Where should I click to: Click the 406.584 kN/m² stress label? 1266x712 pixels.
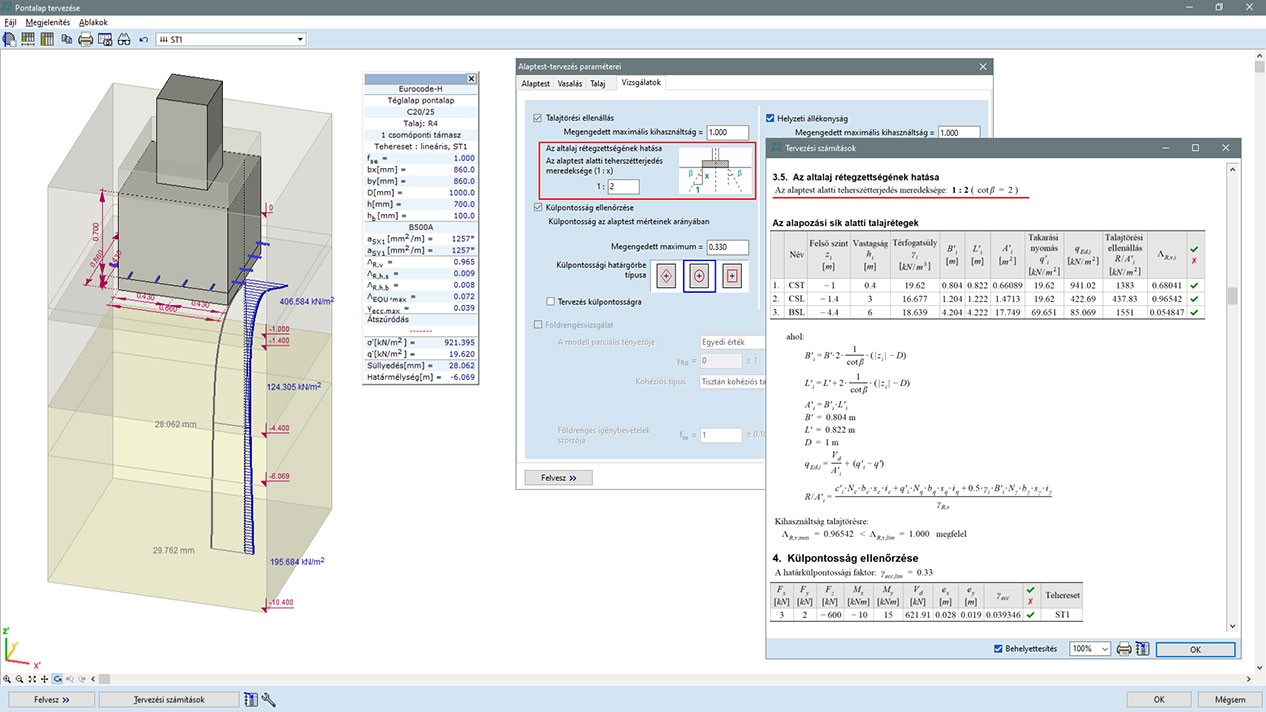(x=307, y=300)
